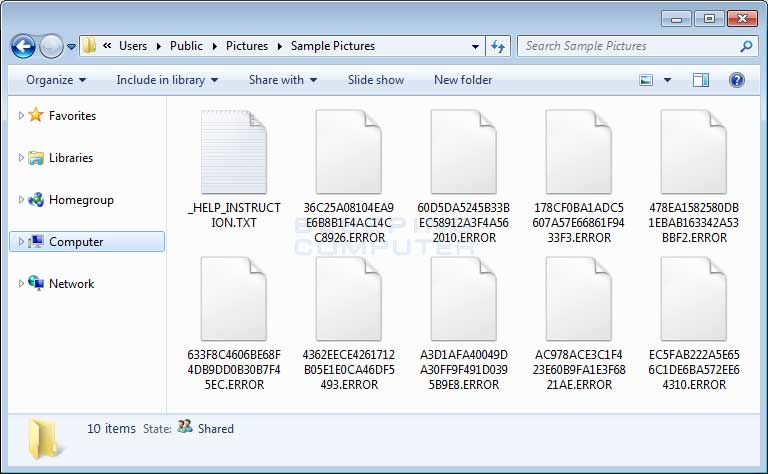Select file icon for 60D5DA5245B33B...ERROR
Viewport: 768px width, 474px height.
[464, 152]
